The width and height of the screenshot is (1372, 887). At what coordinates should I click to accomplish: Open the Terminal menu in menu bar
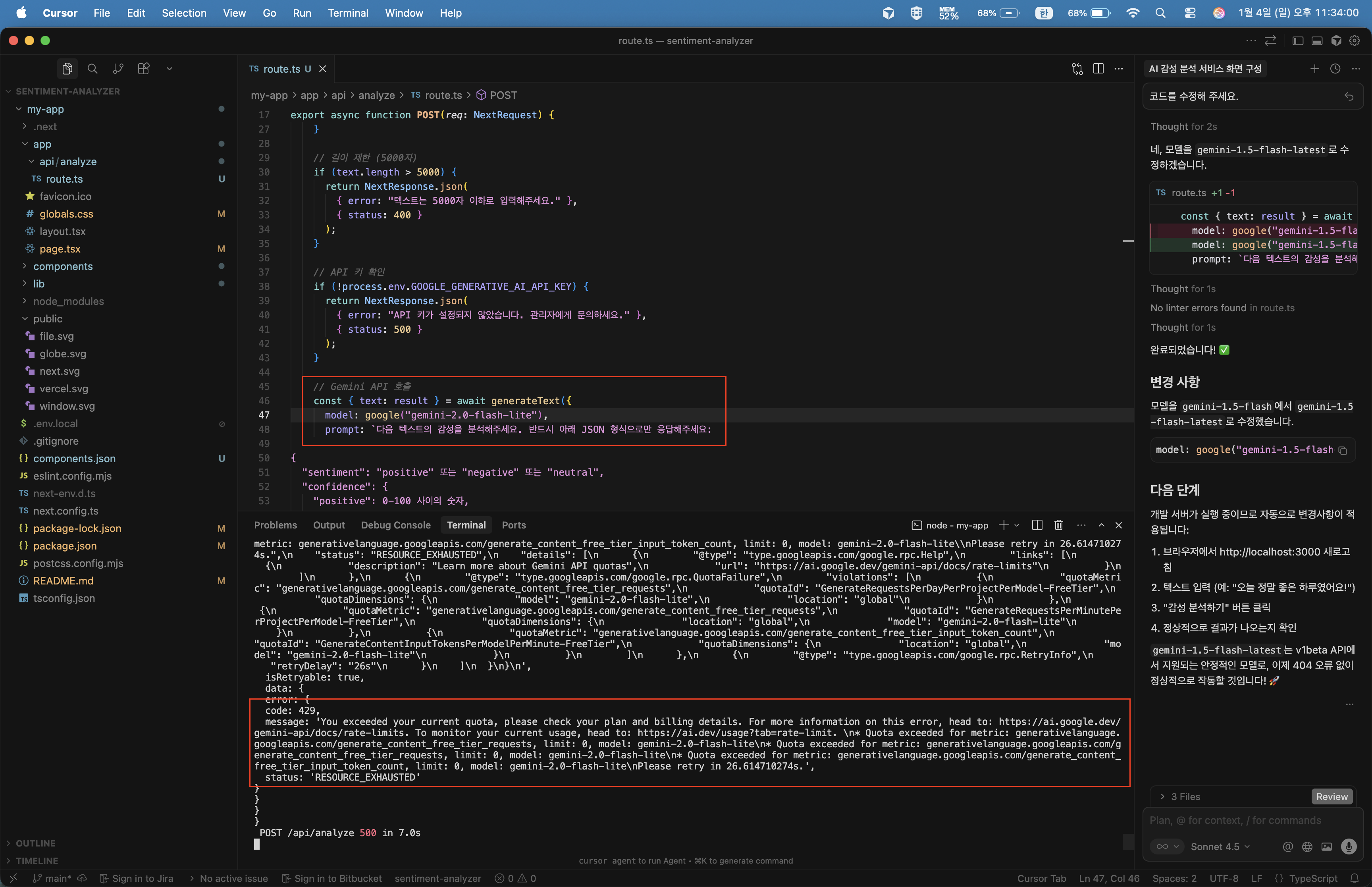(x=348, y=13)
